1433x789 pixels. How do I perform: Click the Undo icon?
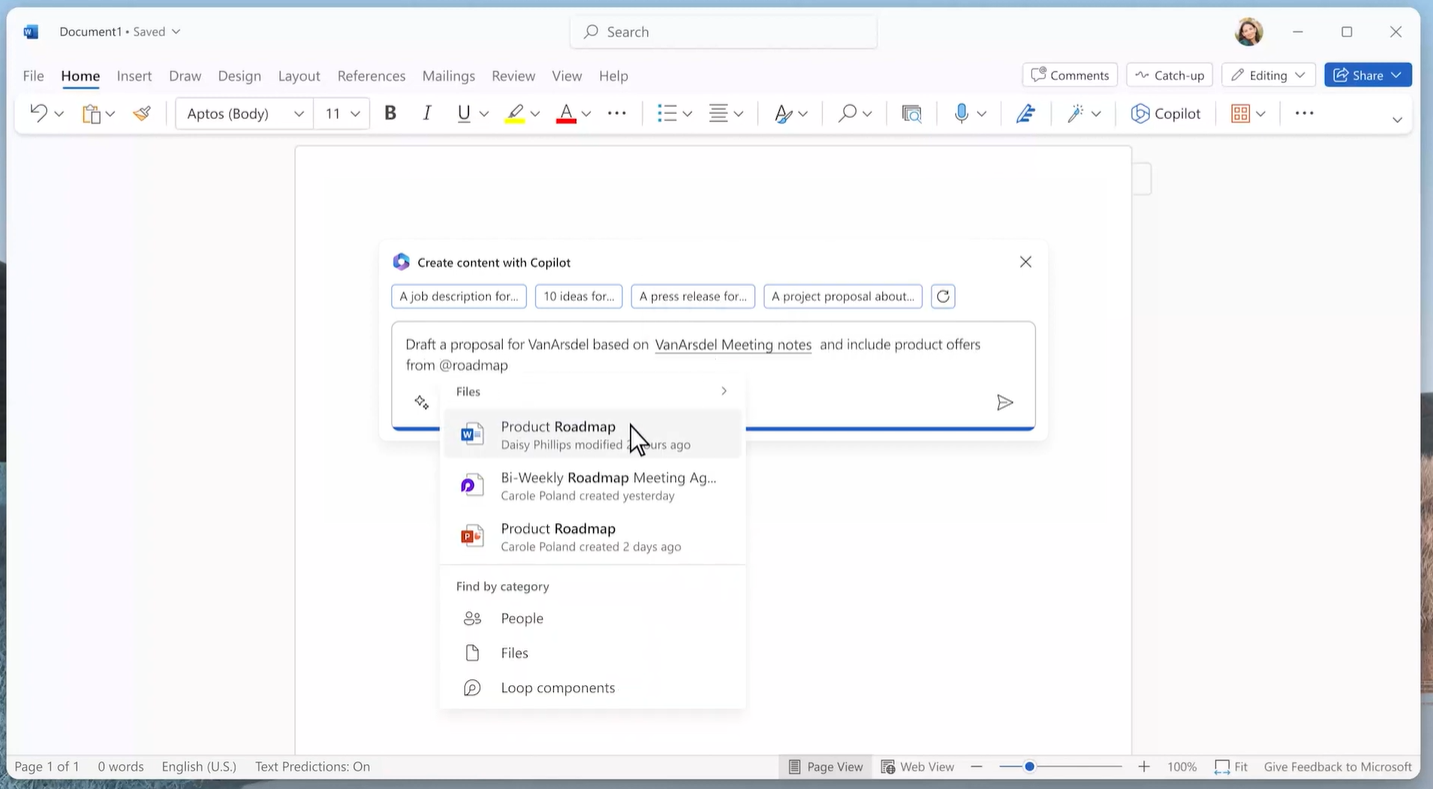pyautogui.click(x=38, y=113)
